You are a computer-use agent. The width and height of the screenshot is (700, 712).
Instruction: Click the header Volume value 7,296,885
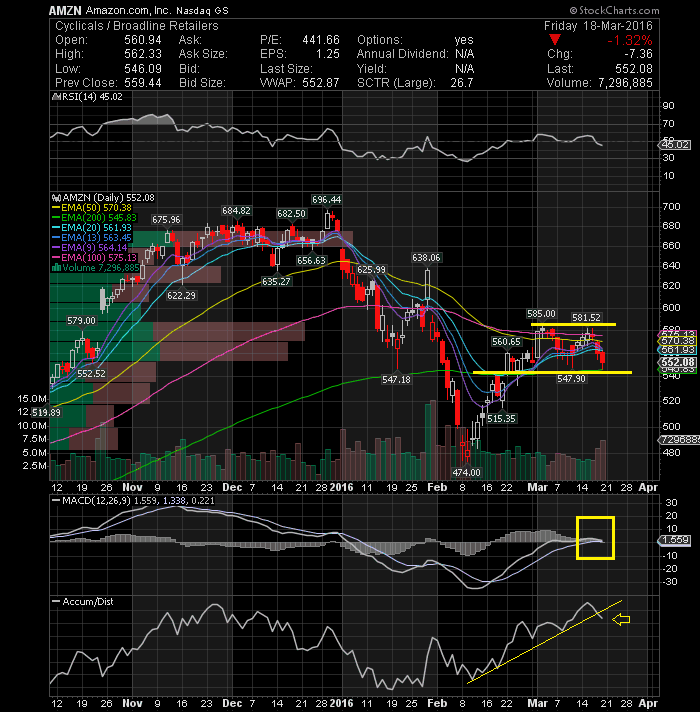point(625,83)
